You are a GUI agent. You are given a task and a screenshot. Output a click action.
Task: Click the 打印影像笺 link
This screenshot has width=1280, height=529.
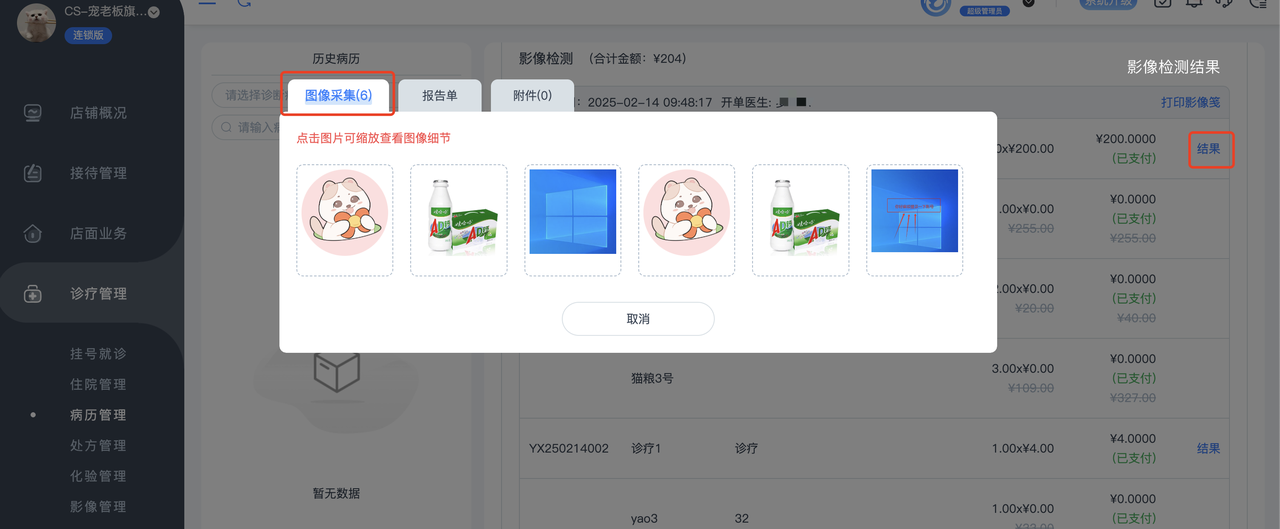(1190, 102)
